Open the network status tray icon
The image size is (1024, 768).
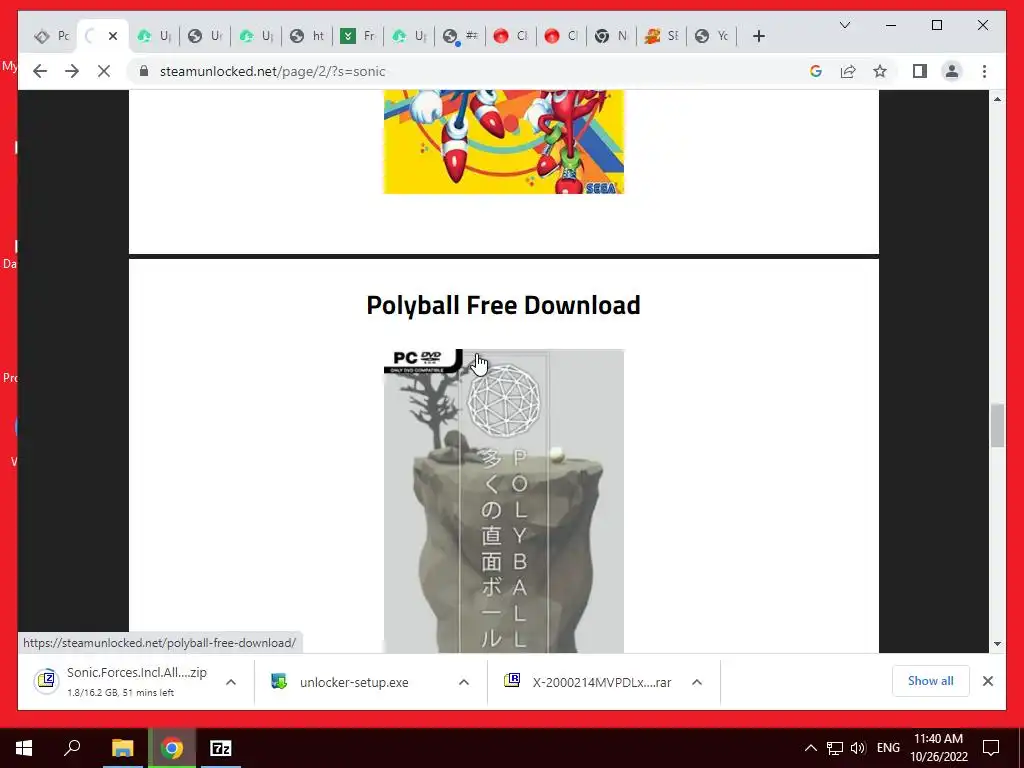point(835,748)
